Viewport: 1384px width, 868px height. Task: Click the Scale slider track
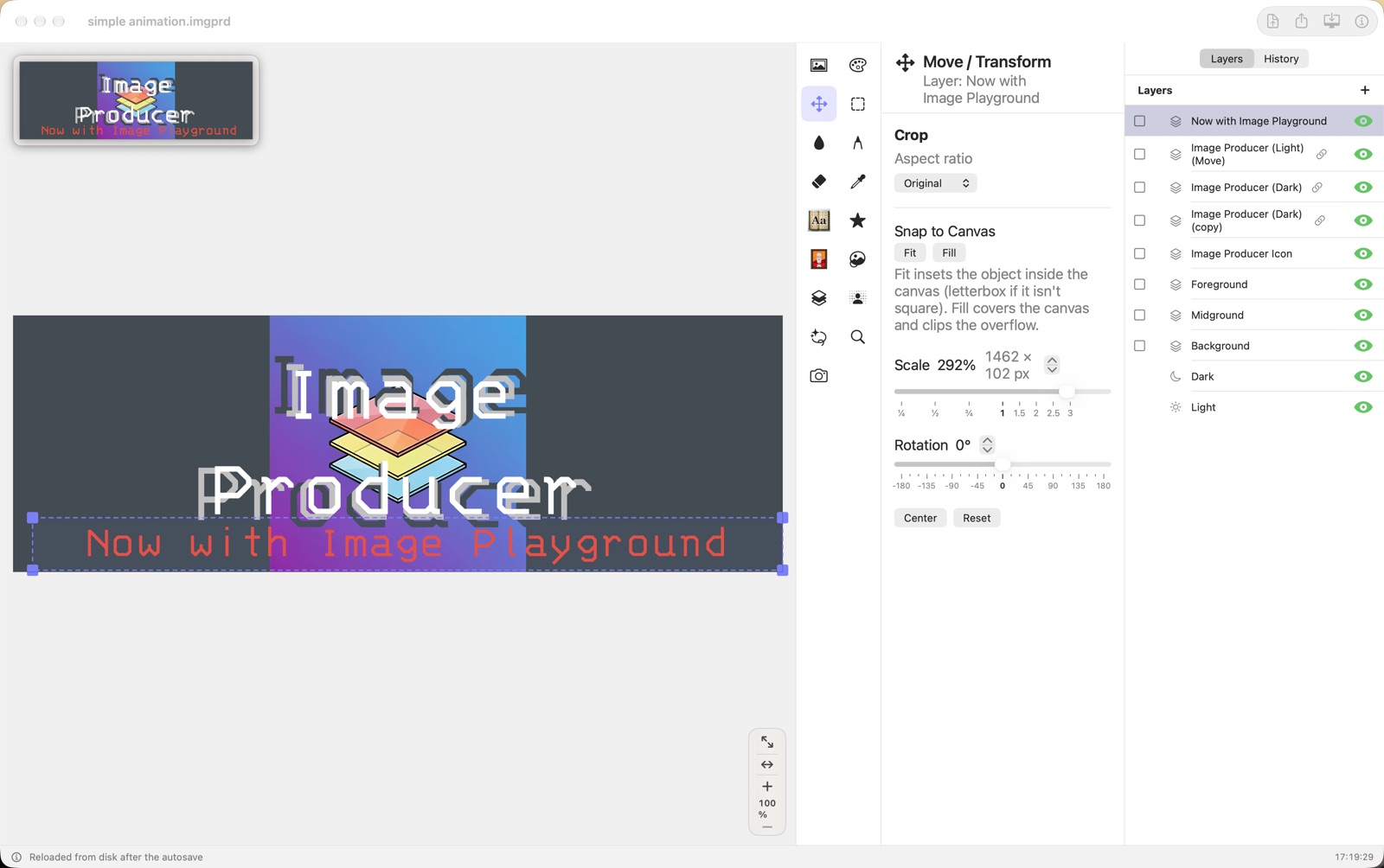(1003, 392)
